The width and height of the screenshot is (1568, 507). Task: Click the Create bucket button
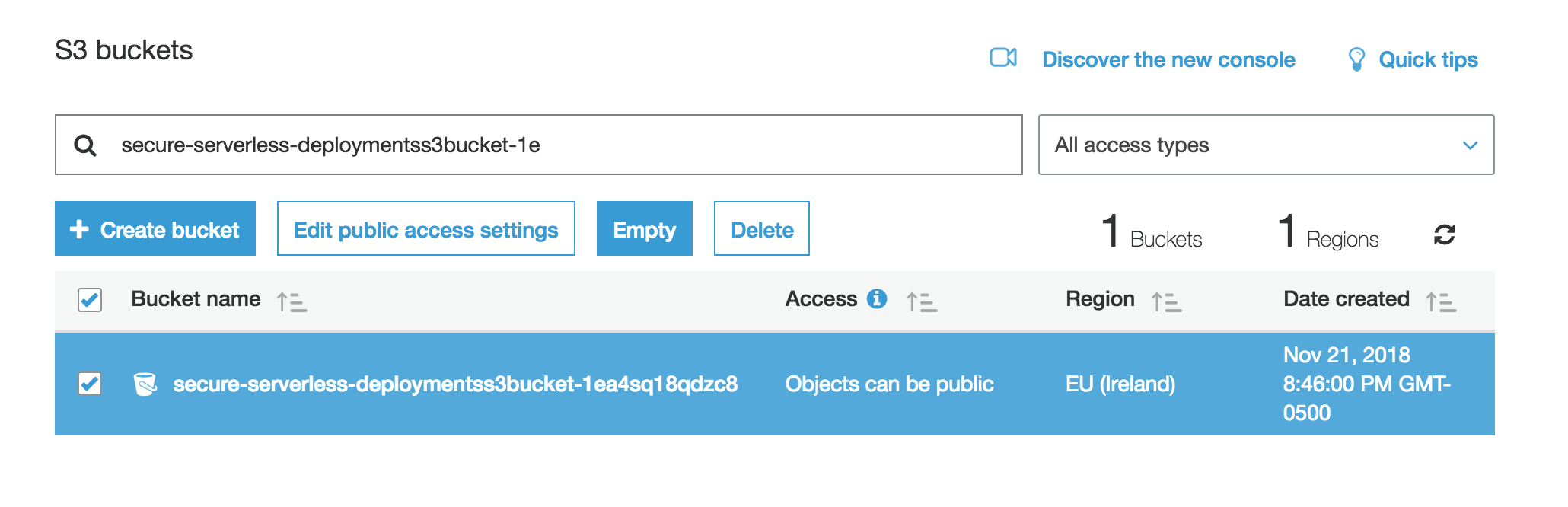pos(155,228)
